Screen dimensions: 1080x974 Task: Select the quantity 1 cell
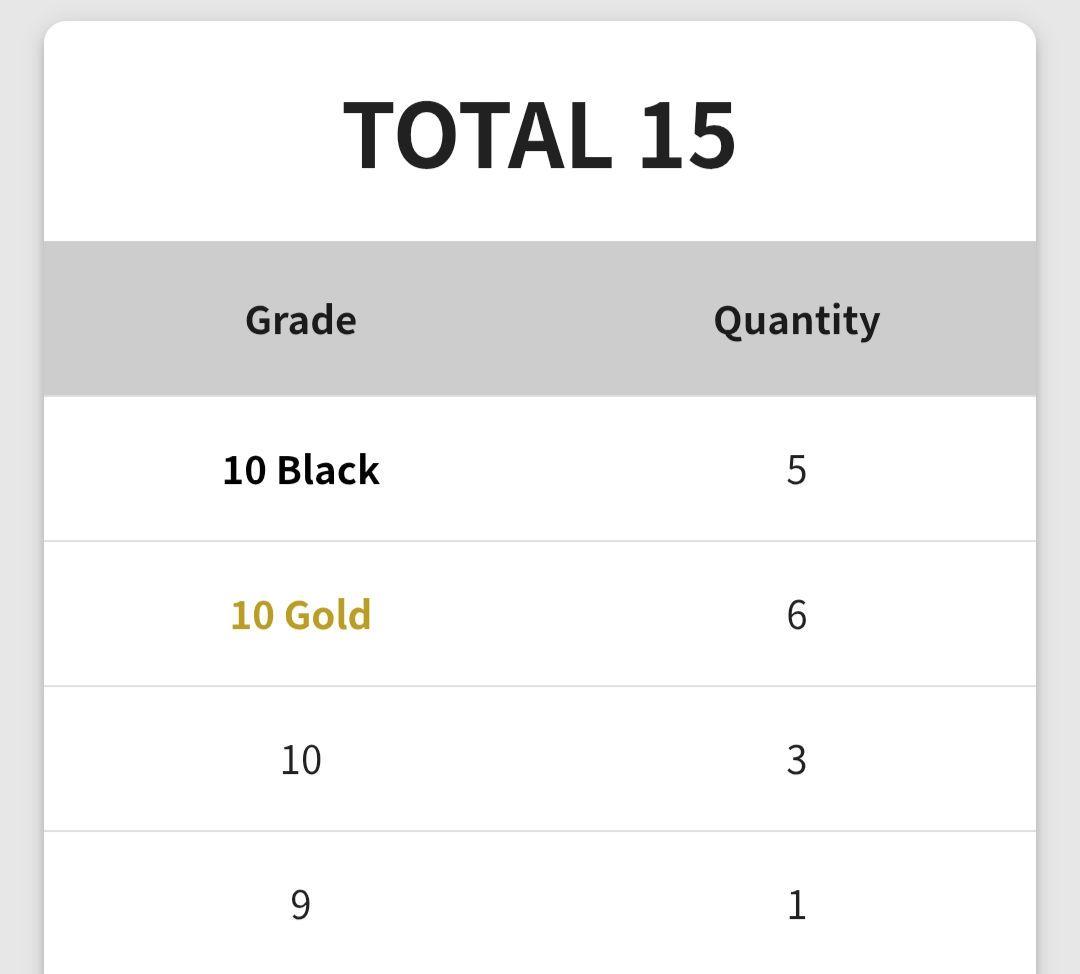pyautogui.click(x=796, y=905)
